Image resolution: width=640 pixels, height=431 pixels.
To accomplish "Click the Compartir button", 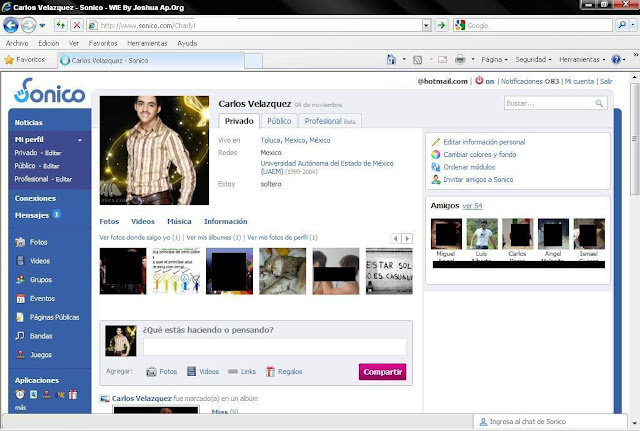I will pyautogui.click(x=382, y=372).
